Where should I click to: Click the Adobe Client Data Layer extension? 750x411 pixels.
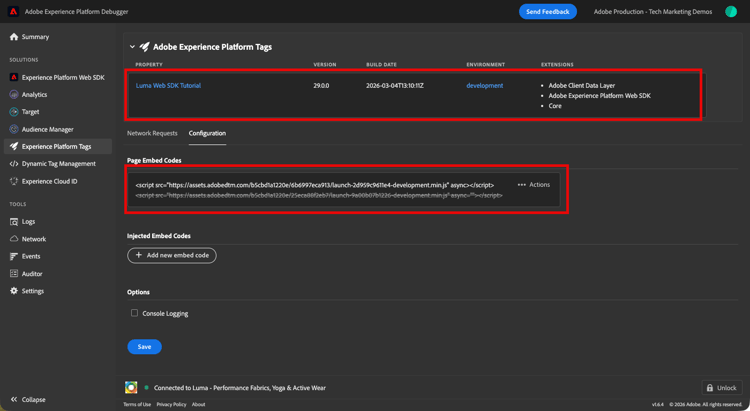(x=582, y=86)
